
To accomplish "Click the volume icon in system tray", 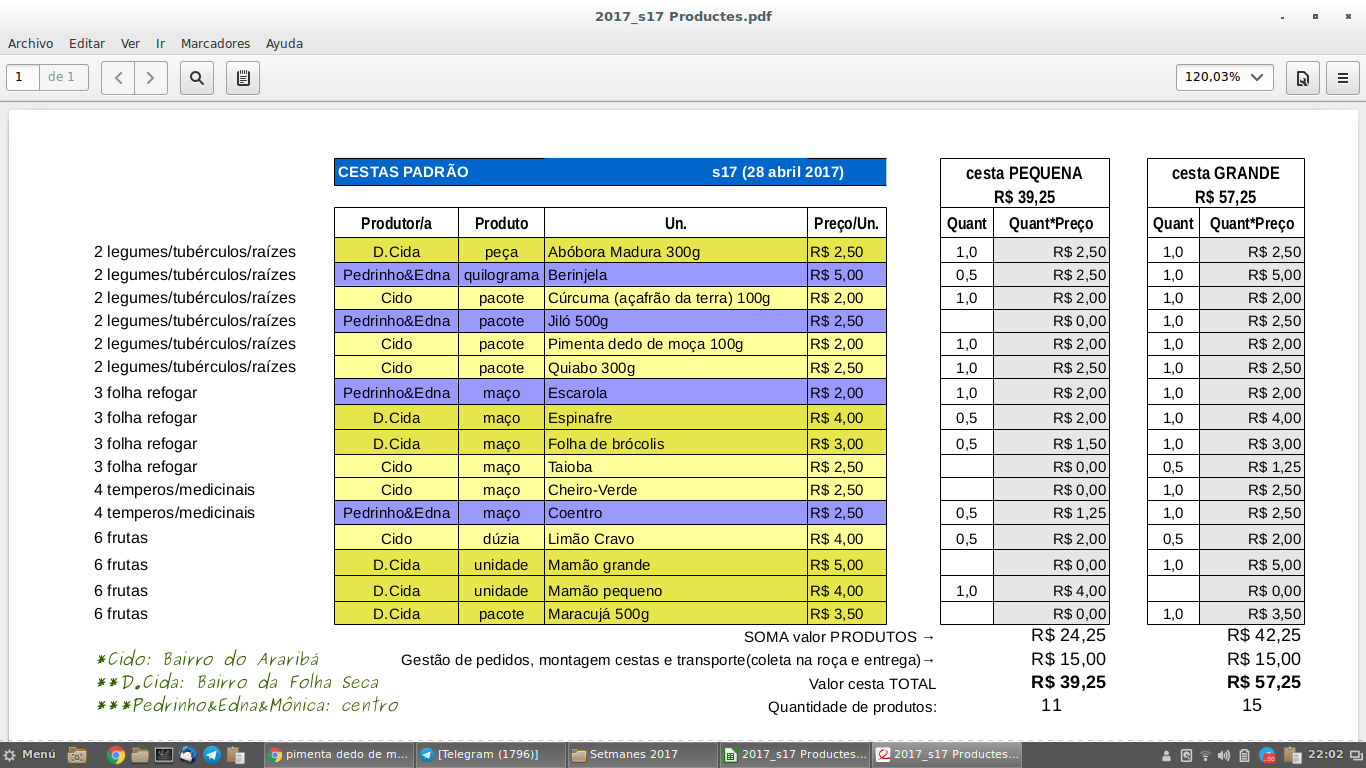I will coord(1225,755).
